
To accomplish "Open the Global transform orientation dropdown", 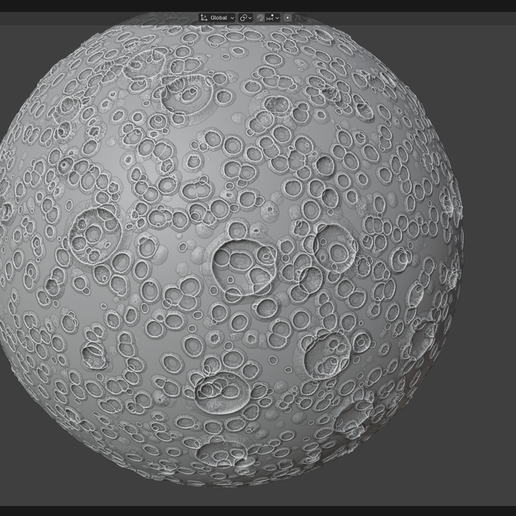I will point(217,18).
